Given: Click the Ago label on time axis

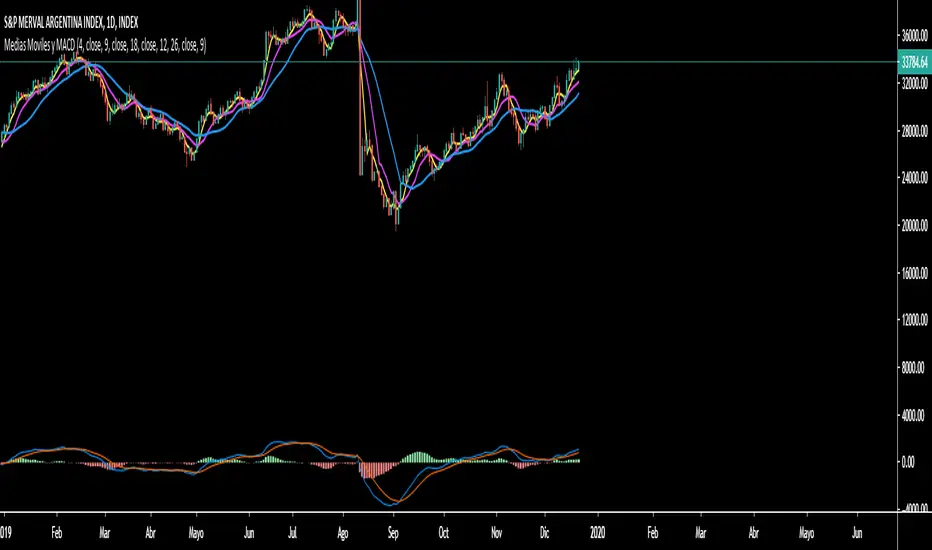Looking at the screenshot, I should point(343,533).
